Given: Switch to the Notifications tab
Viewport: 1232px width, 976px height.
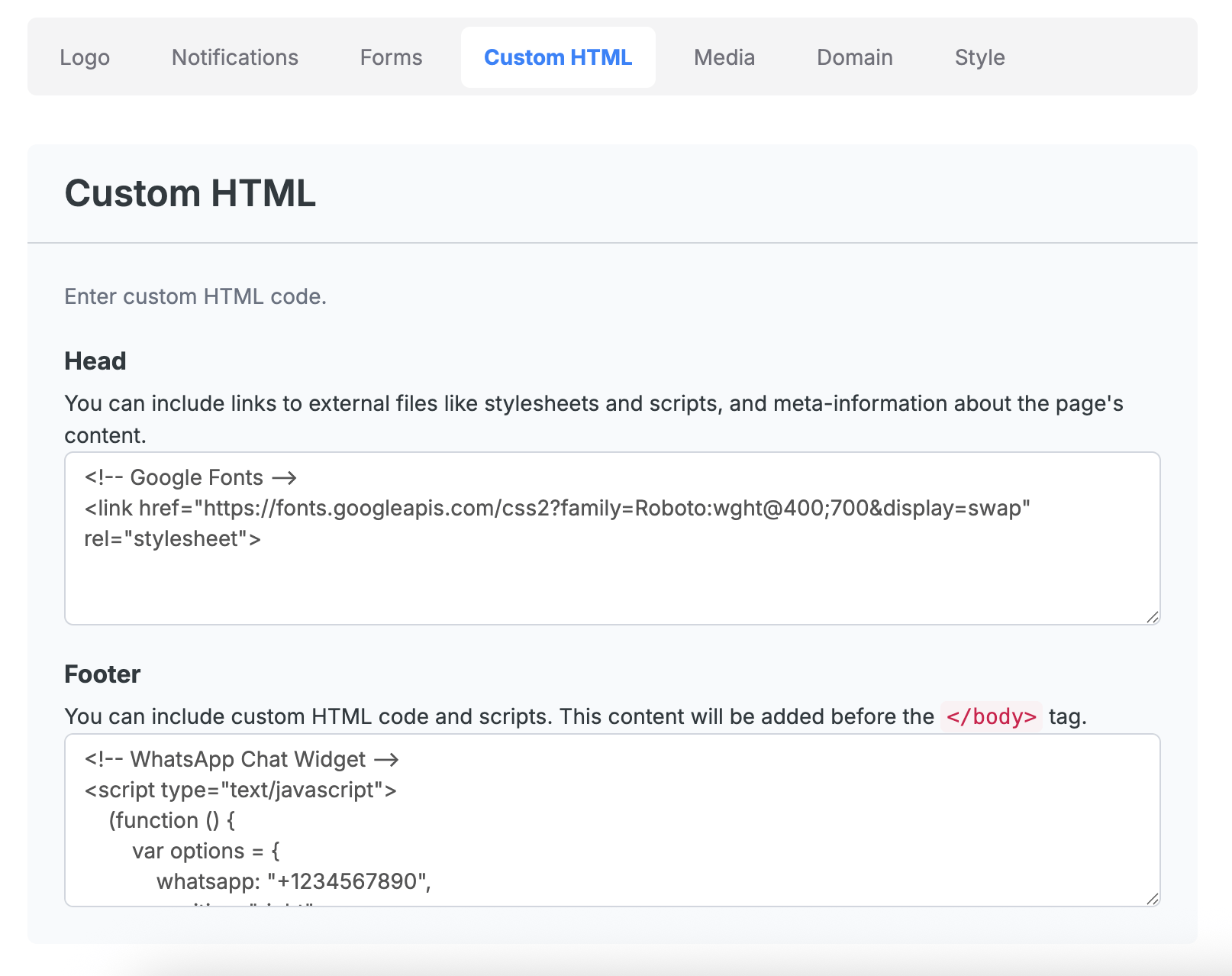Looking at the screenshot, I should pyautogui.click(x=234, y=57).
